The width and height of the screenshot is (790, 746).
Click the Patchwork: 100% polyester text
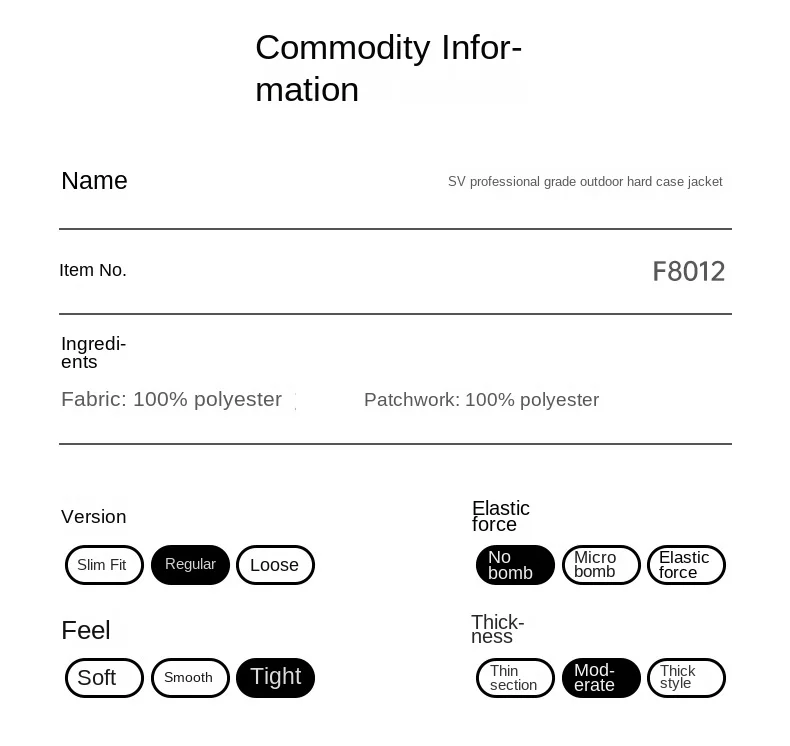click(481, 400)
